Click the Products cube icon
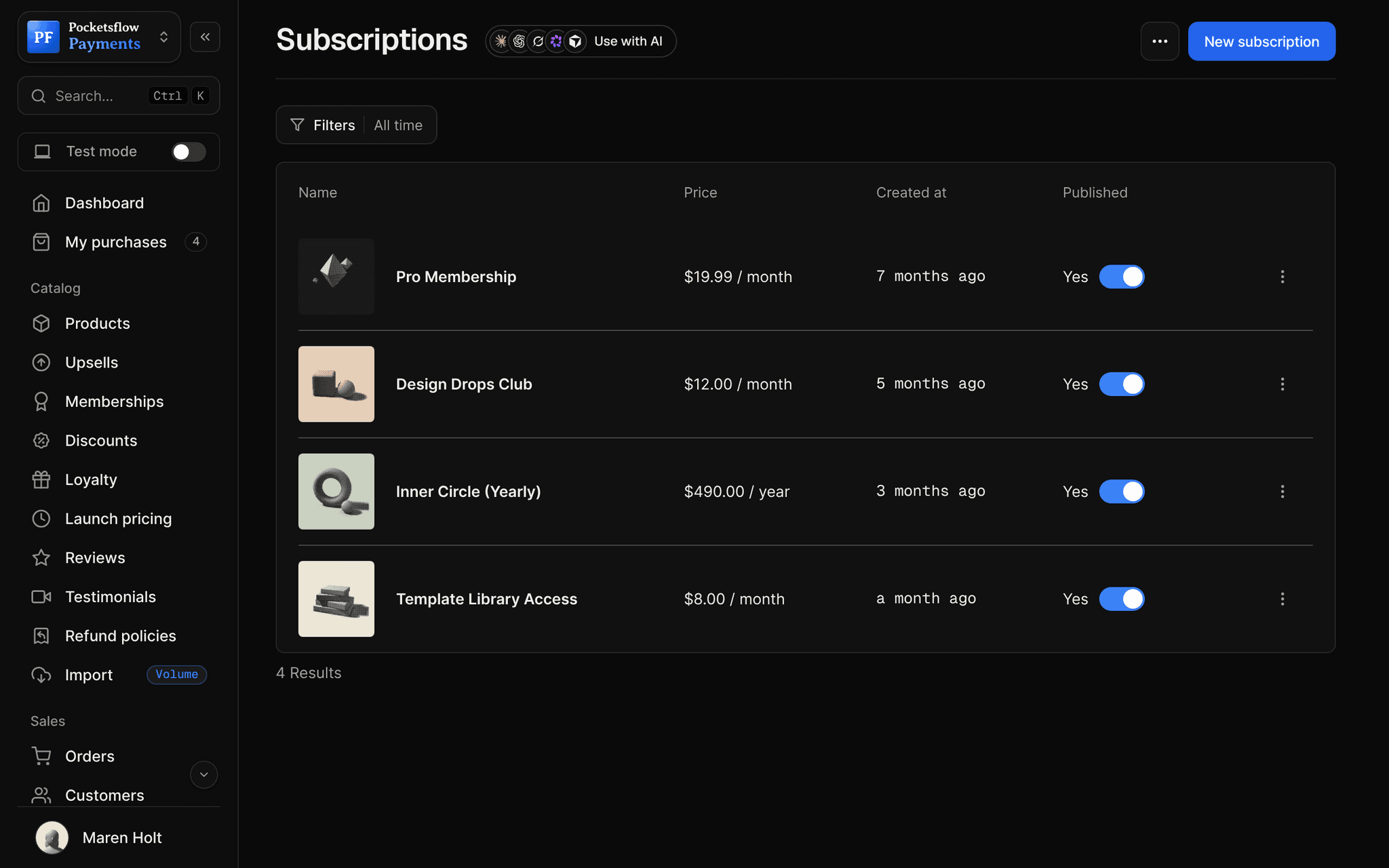Viewport: 1389px width, 868px height. tap(41, 323)
